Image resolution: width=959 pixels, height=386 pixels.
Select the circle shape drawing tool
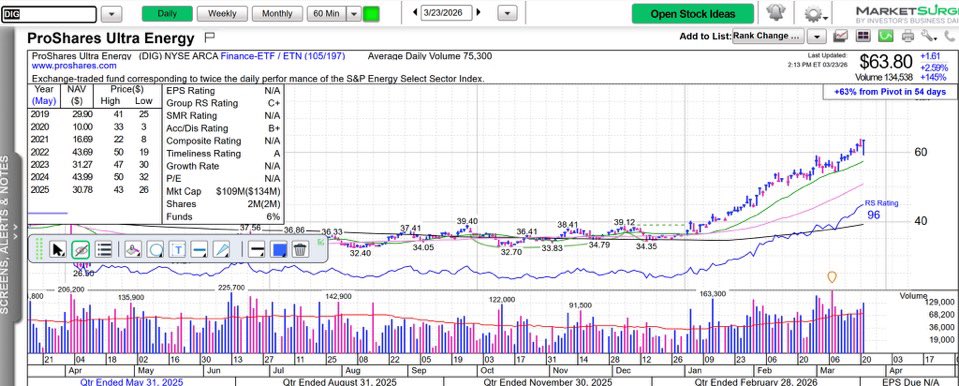[155, 250]
